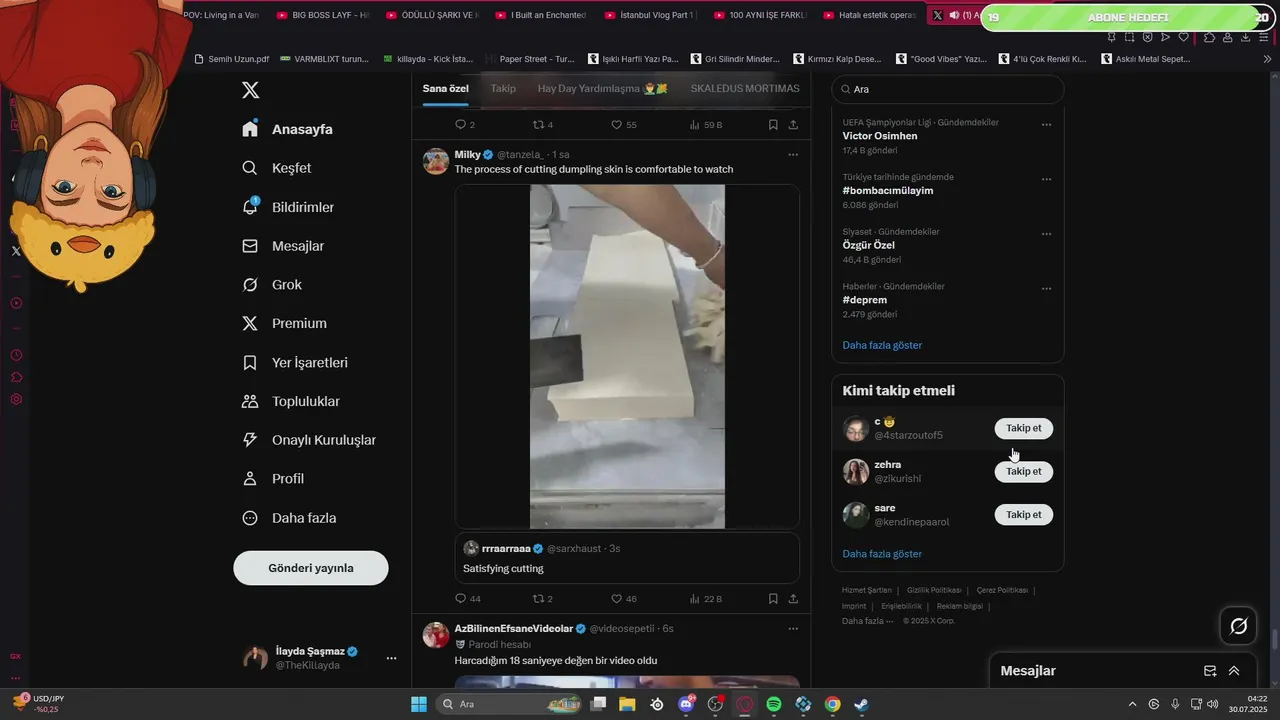Image resolution: width=1280 pixels, height=720 pixels.
Task: Open Gizlilik Politikası footer link
Action: [934, 590]
